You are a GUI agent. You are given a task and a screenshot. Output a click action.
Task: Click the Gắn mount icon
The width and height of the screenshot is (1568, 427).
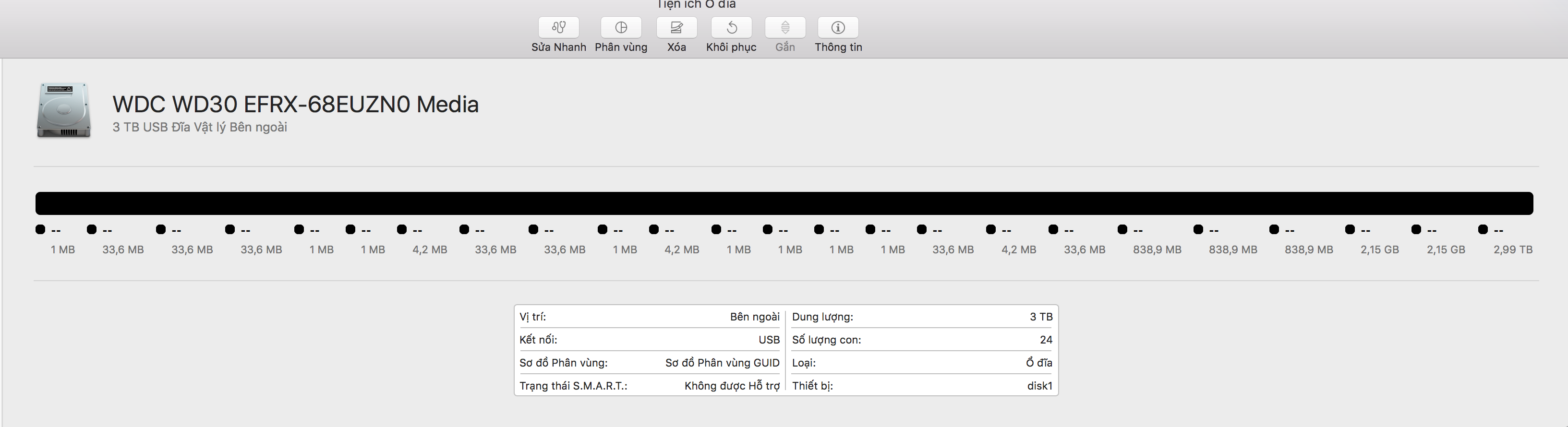(785, 27)
